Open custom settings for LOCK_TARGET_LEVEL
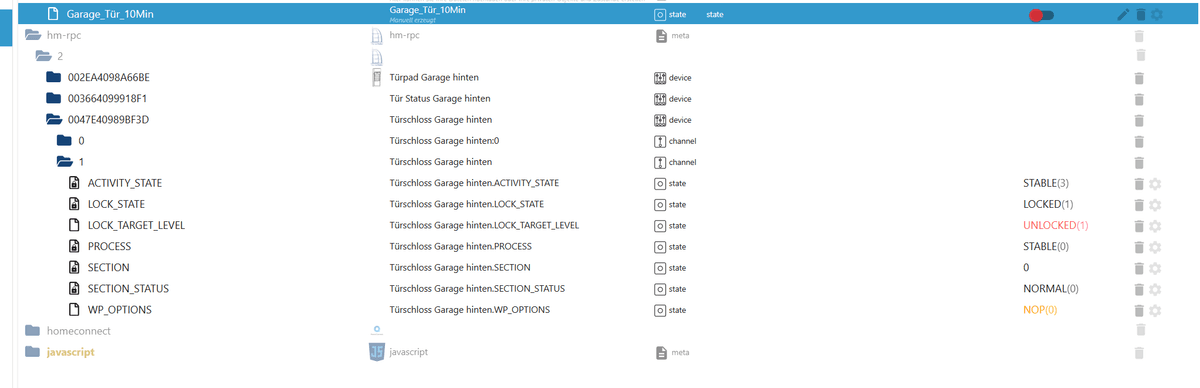Screen dimensions: 1200x388 pos(1155,225)
